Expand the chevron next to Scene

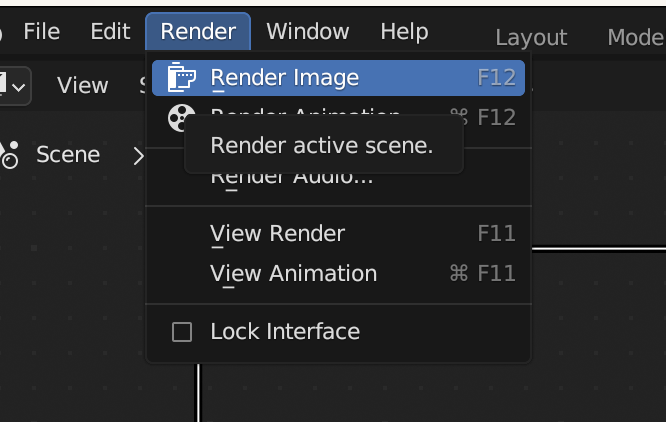click(139, 155)
